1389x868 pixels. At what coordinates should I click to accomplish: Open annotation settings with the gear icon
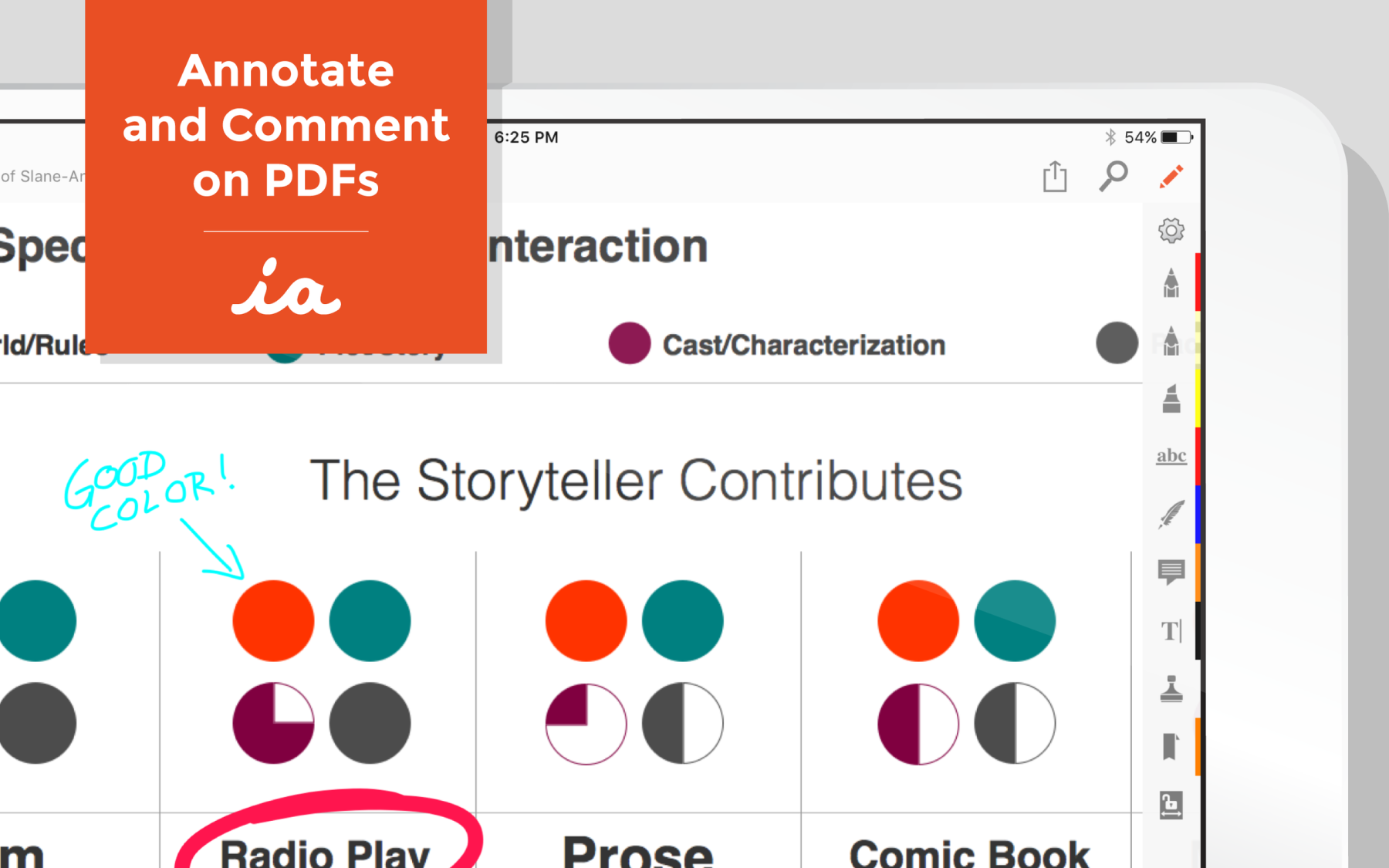[x=1171, y=230]
